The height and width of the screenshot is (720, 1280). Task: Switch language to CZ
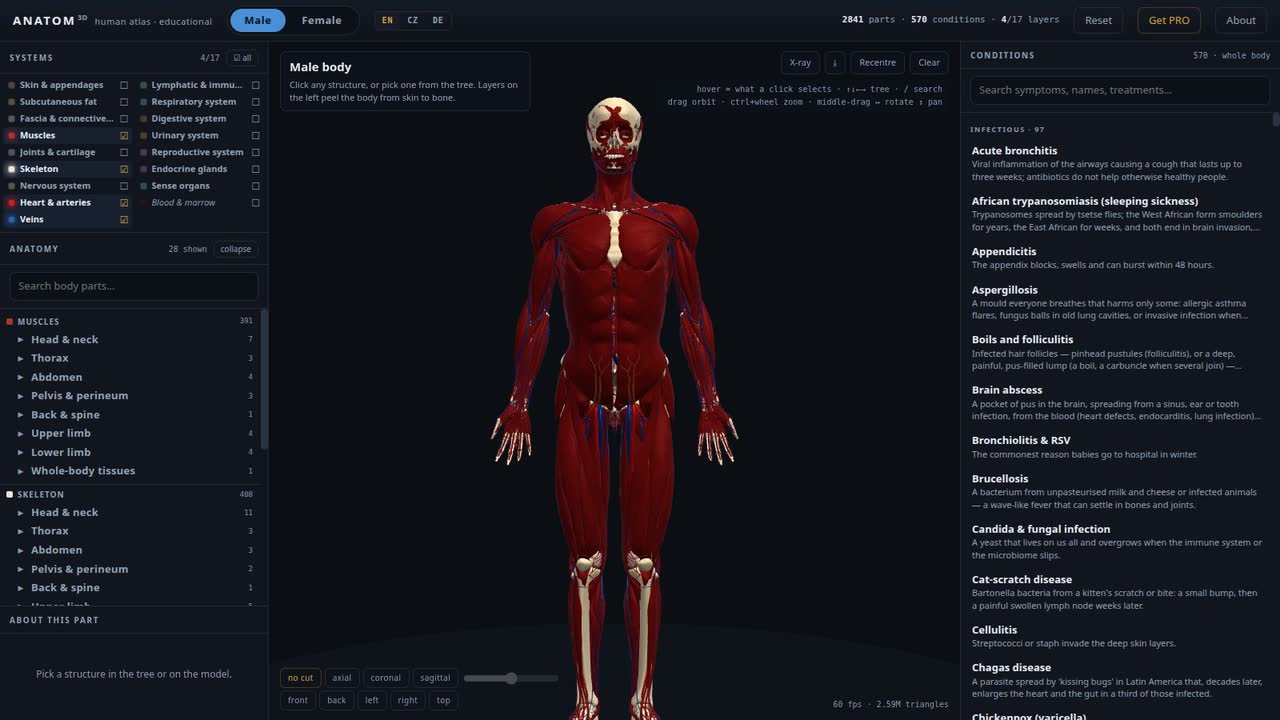[x=412, y=20]
